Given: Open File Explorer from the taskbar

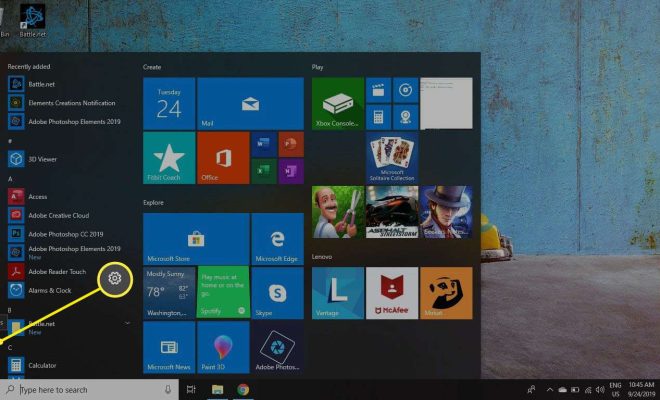Looking at the screenshot, I should 218,390.
